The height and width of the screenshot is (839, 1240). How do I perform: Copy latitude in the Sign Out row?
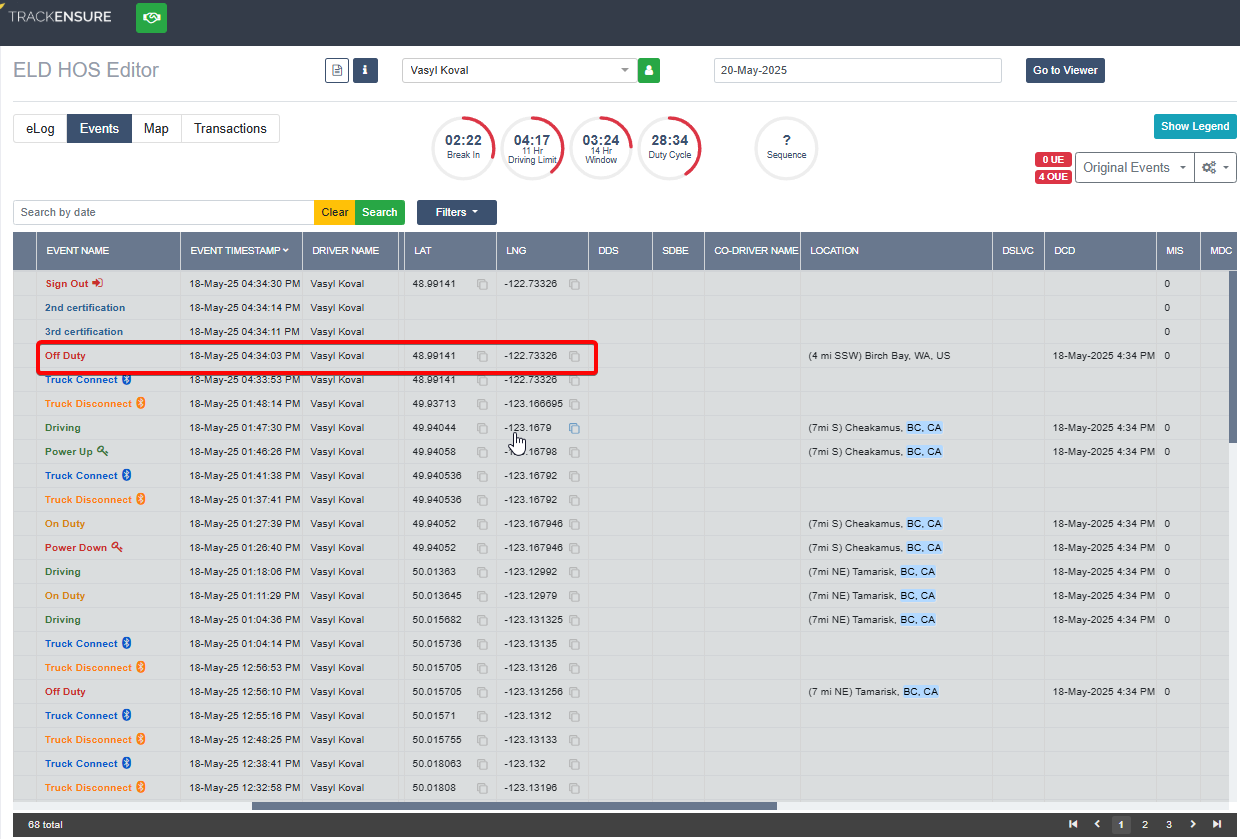point(482,284)
